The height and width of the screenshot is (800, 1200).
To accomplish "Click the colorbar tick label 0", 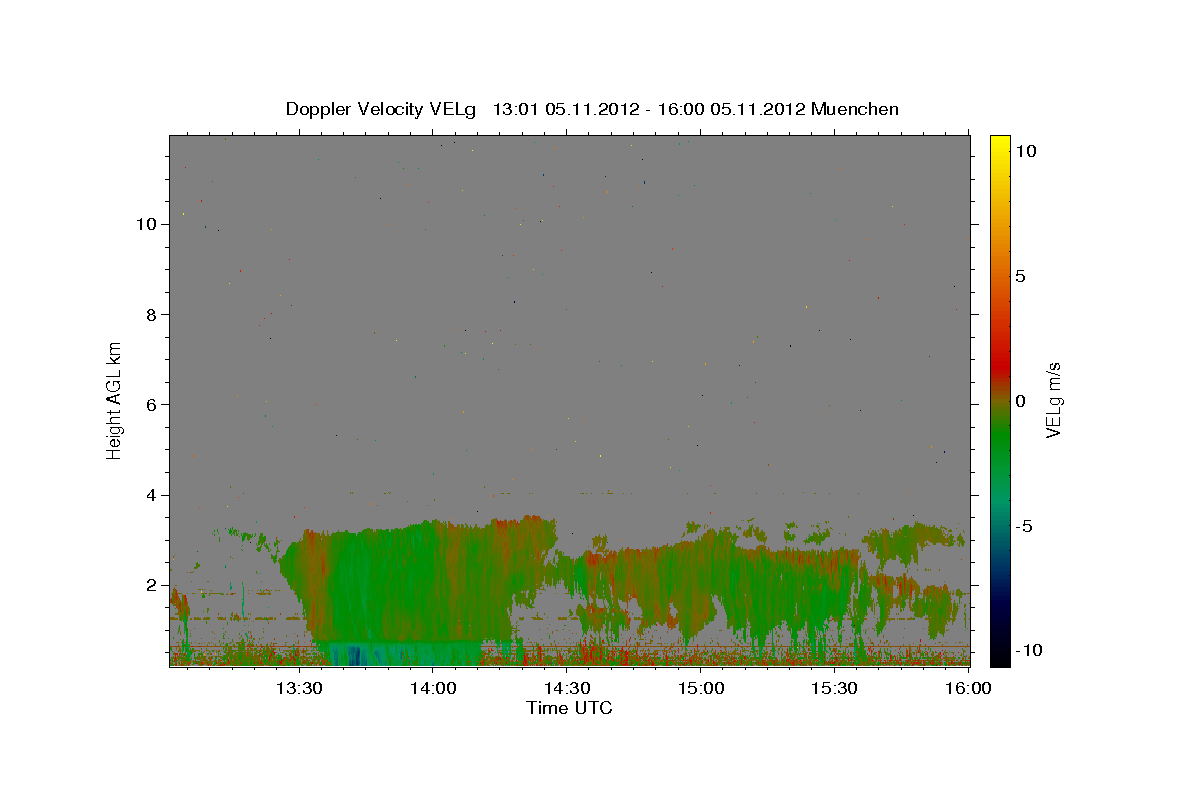I will point(1021,401).
